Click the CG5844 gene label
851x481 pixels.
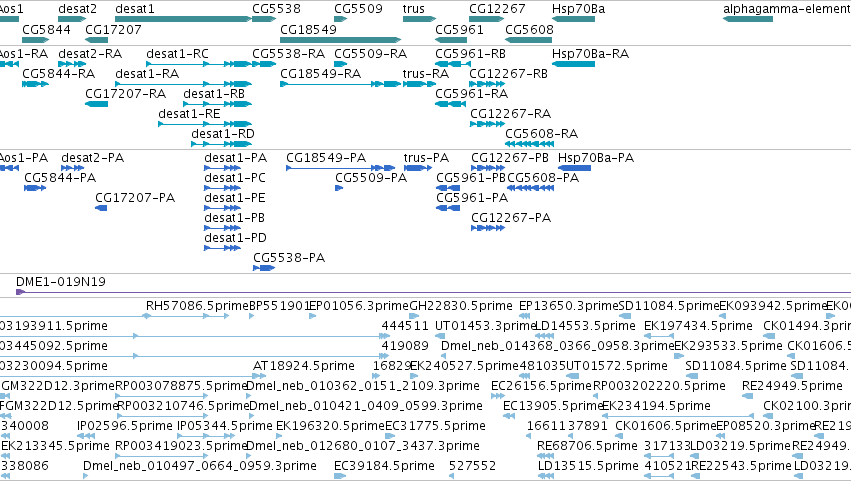(46, 29)
